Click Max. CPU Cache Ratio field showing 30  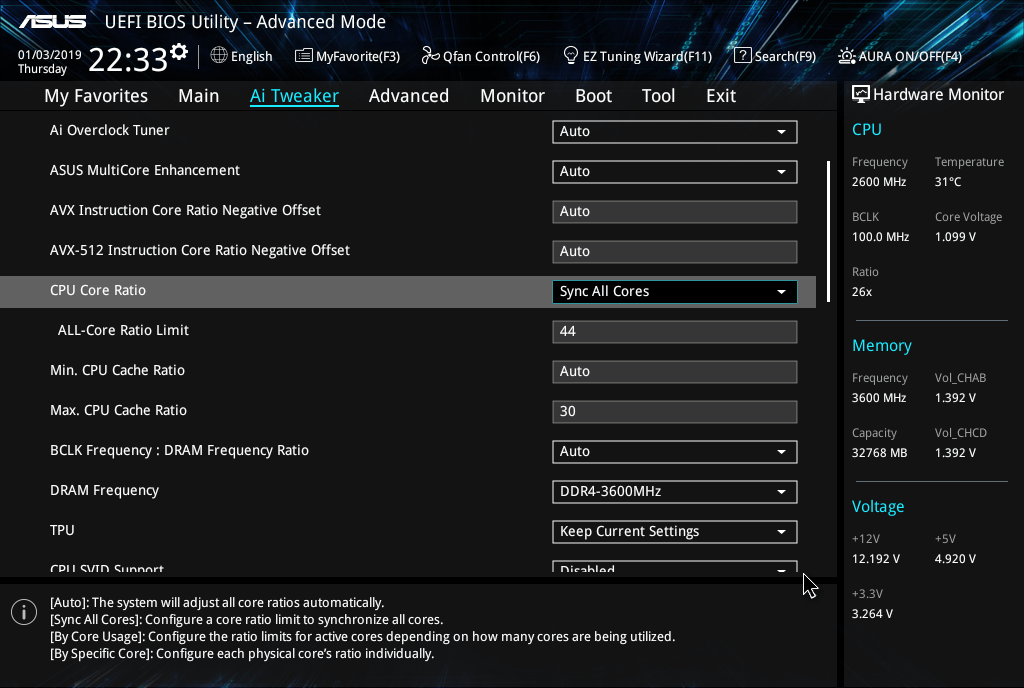[675, 412]
